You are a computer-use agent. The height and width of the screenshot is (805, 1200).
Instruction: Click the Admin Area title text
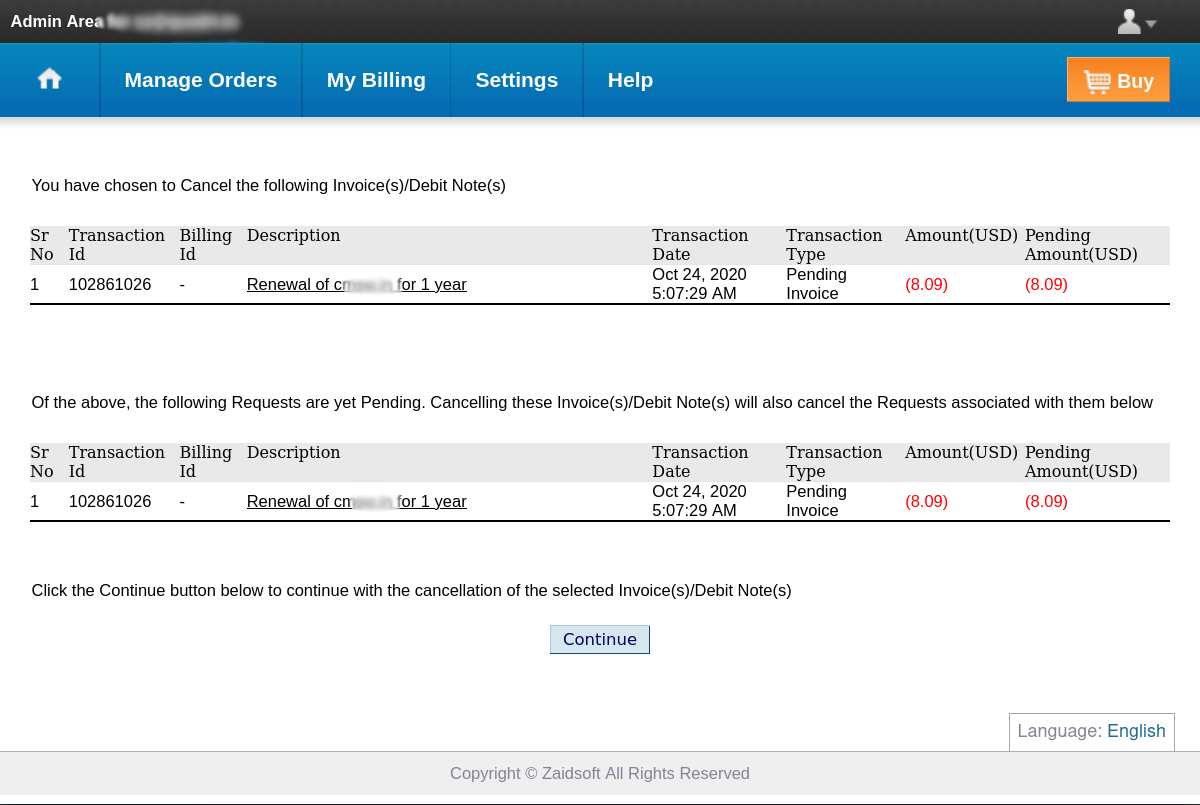coord(57,21)
